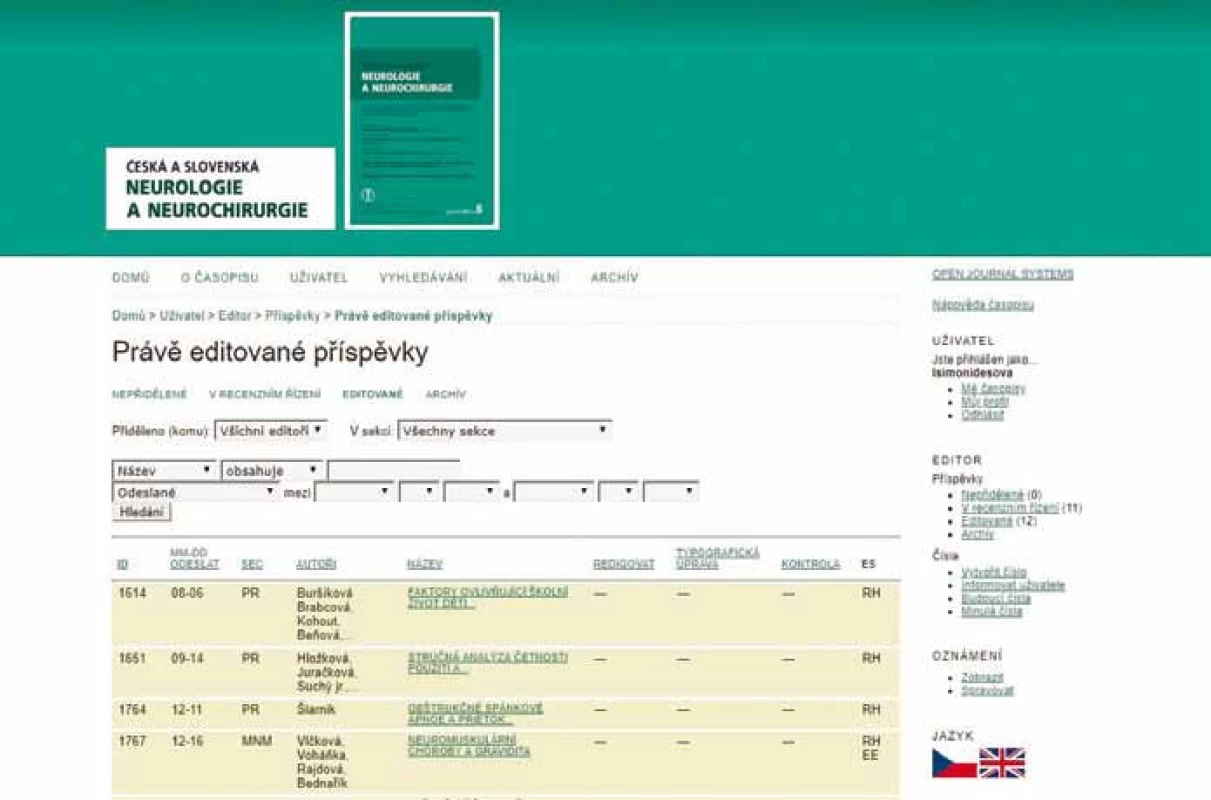This screenshot has height=800, width=1211.
Task: Focus the search text input field
Action: (394, 470)
